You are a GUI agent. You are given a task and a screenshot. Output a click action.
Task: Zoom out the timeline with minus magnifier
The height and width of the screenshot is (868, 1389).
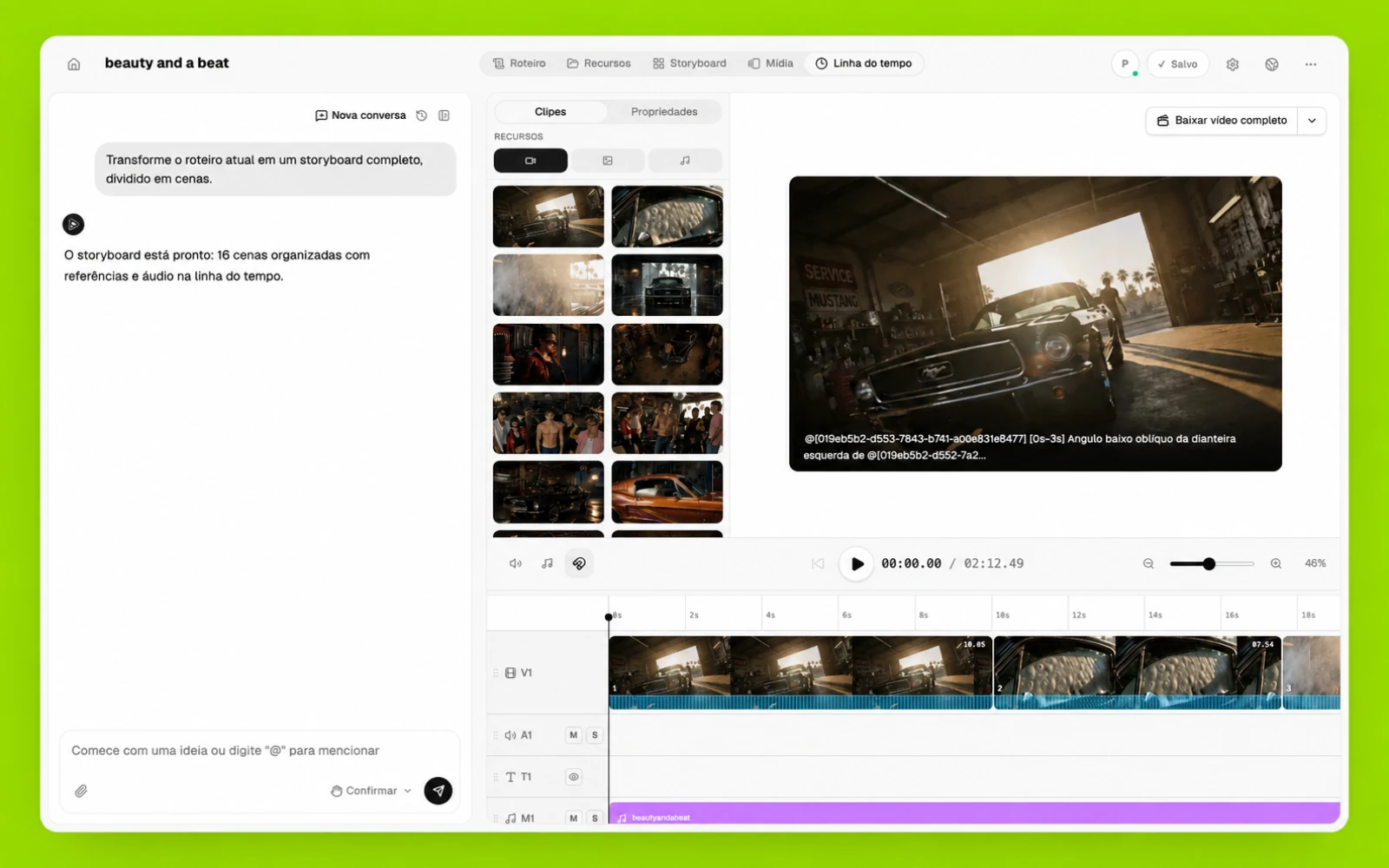click(1149, 563)
